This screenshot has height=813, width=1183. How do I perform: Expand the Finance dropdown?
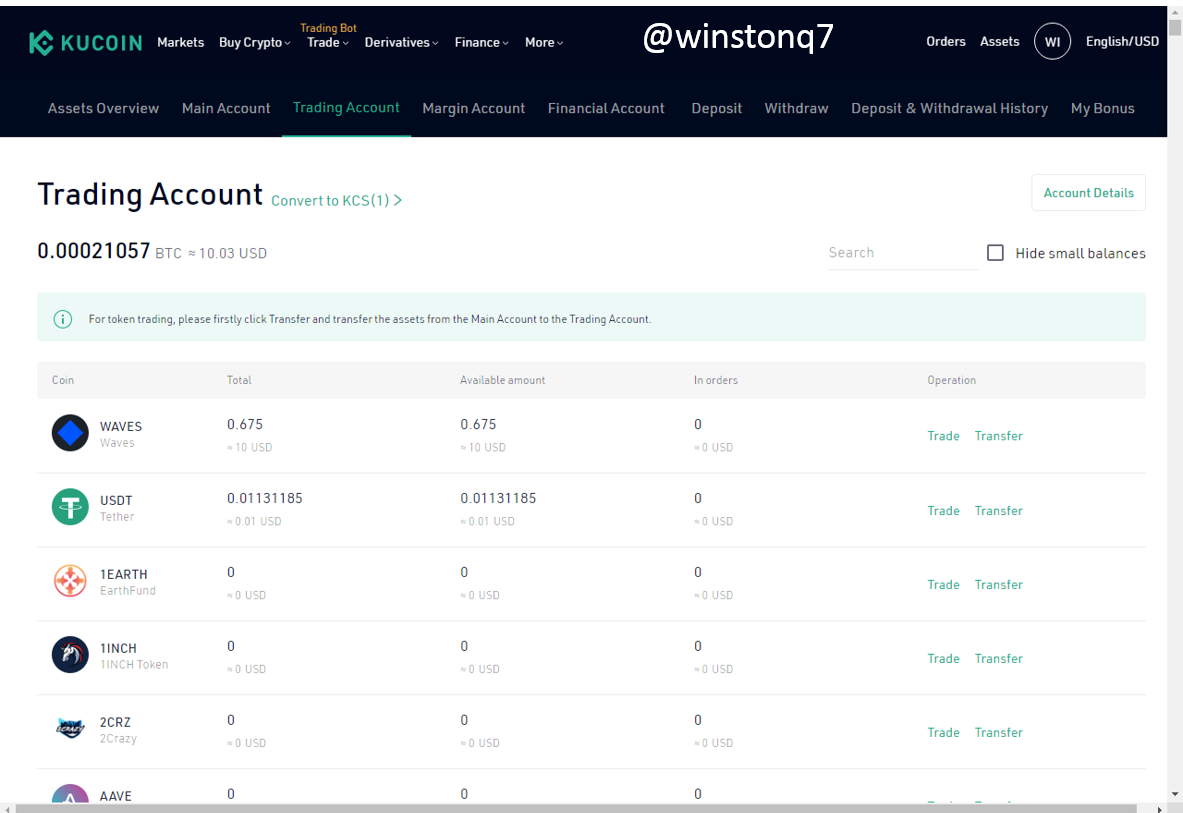coord(481,42)
